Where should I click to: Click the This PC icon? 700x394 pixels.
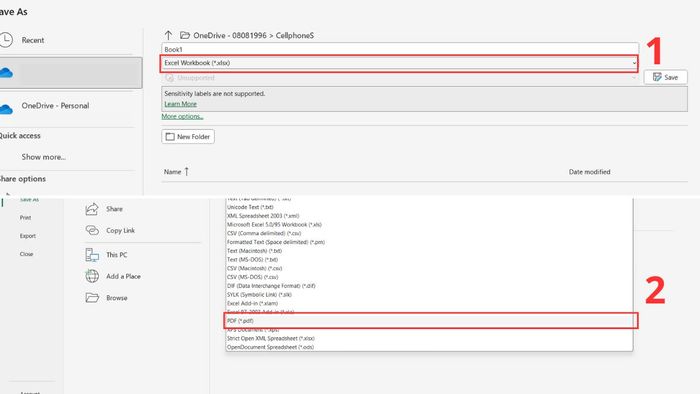pos(92,255)
